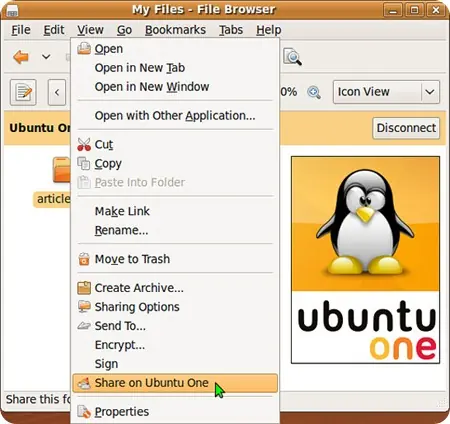Choose Rename... from context menu
This screenshot has width=450, height=424.
point(121,230)
